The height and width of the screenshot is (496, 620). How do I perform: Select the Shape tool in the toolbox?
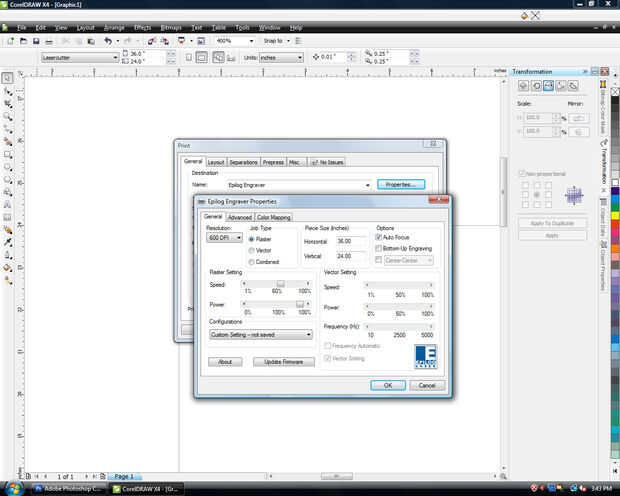(8, 92)
